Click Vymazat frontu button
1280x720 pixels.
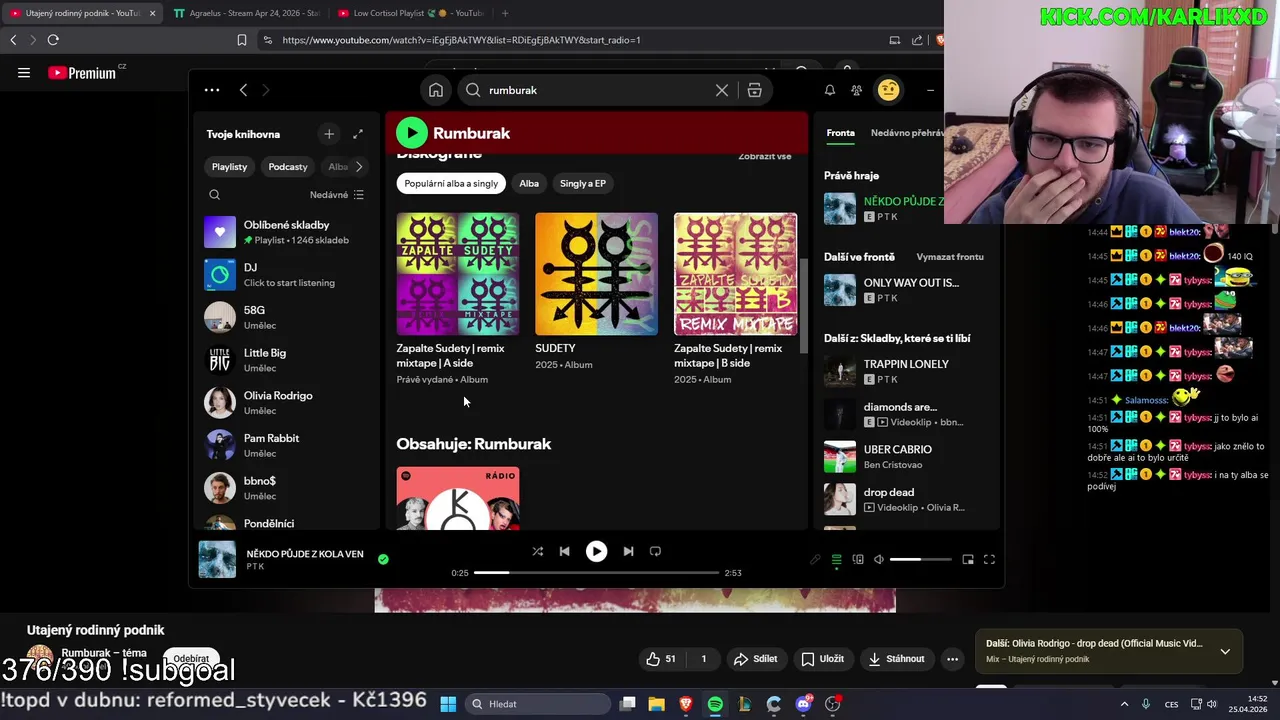950,257
